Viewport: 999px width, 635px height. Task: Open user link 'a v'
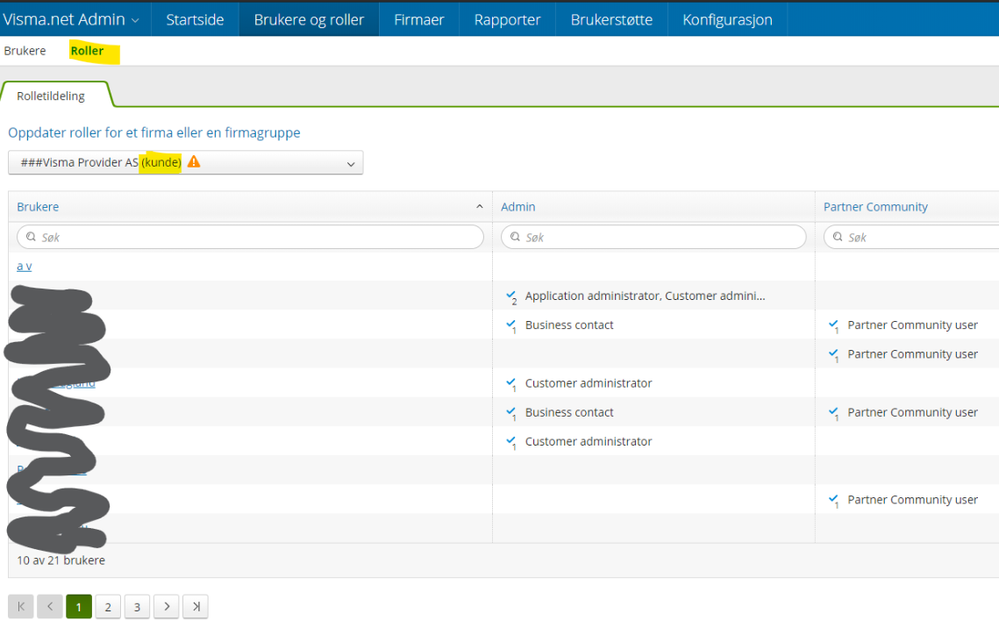[24, 266]
